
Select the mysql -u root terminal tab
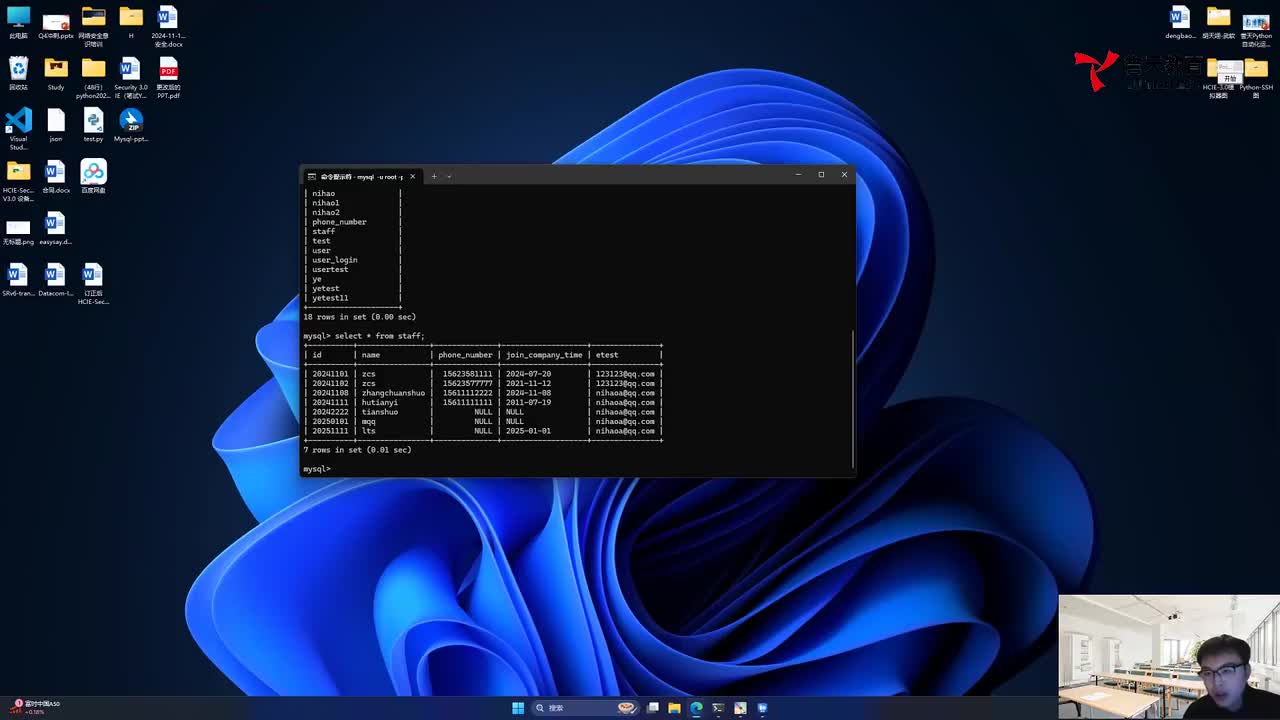click(360, 176)
